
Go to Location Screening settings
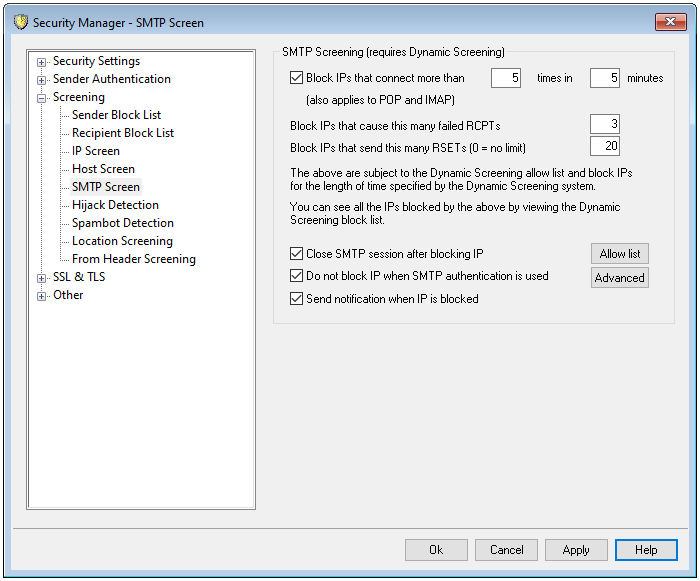coord(122,241)
